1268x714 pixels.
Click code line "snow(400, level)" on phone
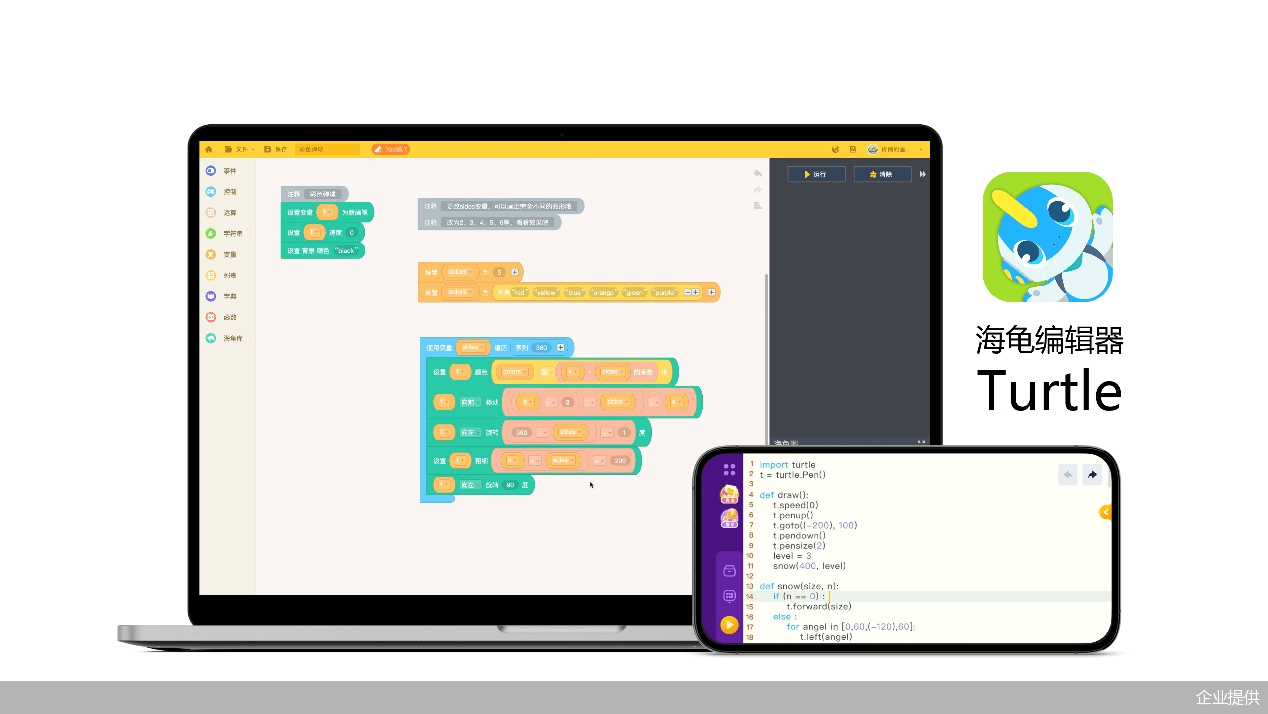pyautogui.click(x=809, y=566)
